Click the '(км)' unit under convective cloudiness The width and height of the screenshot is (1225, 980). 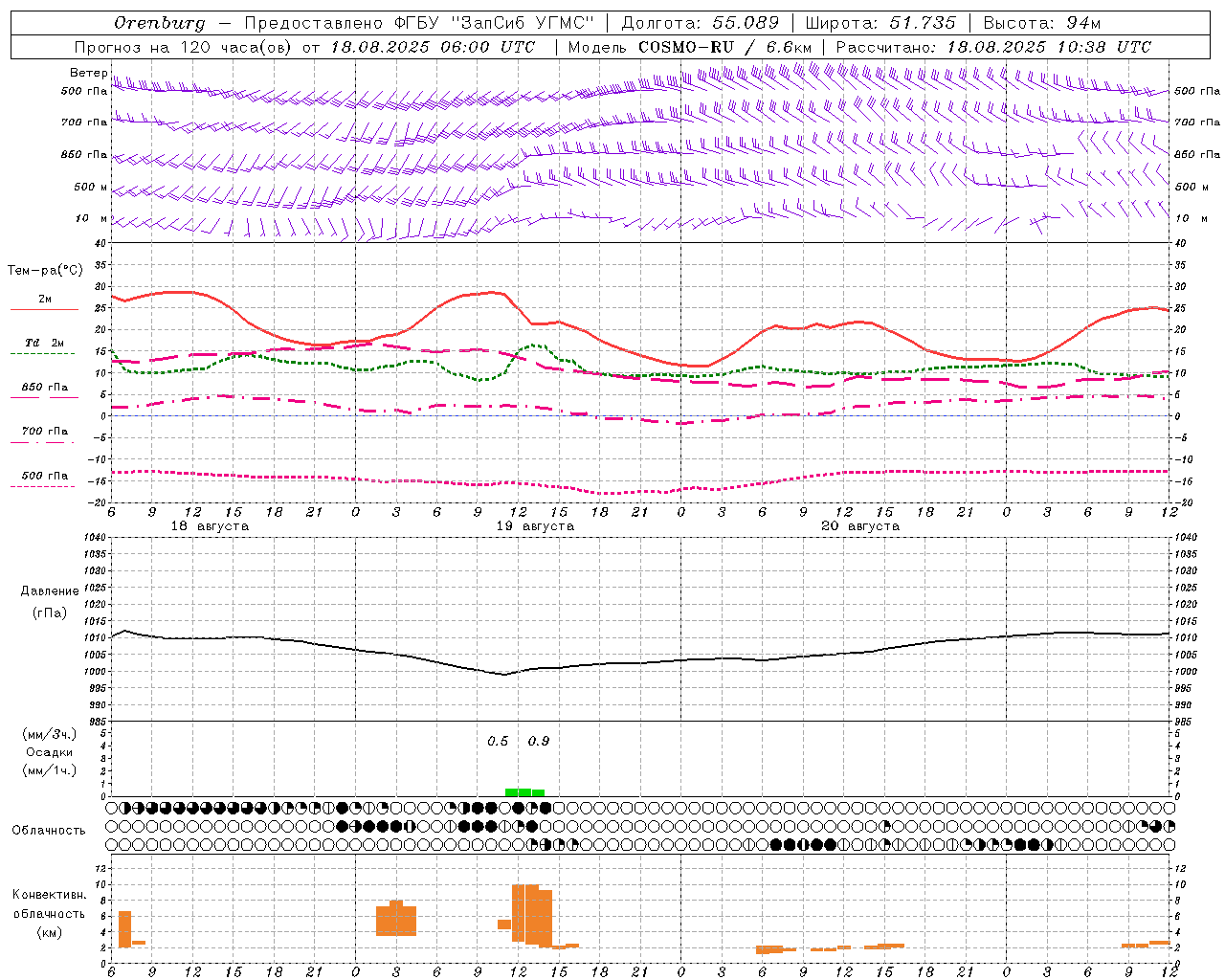point(50,932)
